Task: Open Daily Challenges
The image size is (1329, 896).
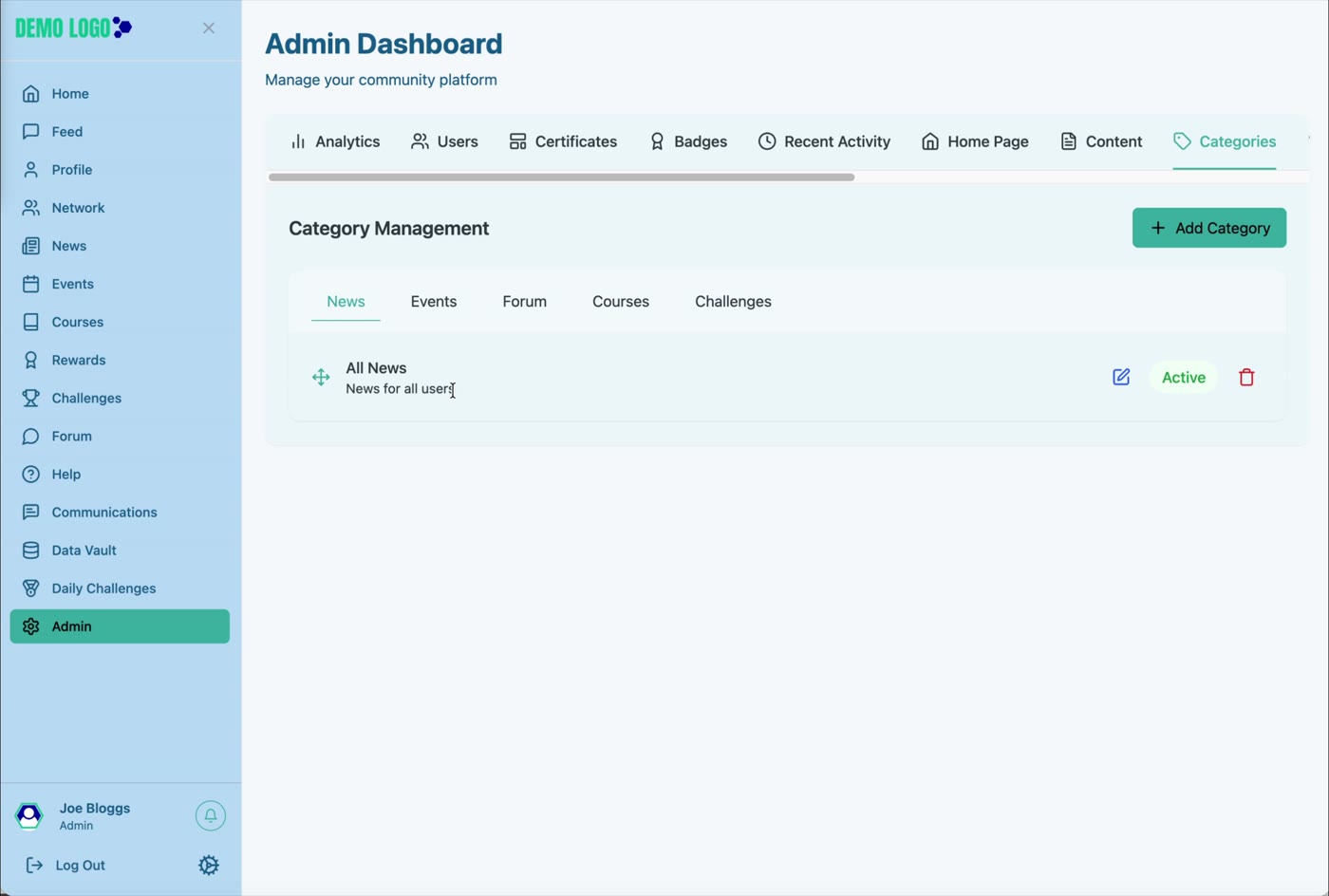Action: [x=120, y=588]
